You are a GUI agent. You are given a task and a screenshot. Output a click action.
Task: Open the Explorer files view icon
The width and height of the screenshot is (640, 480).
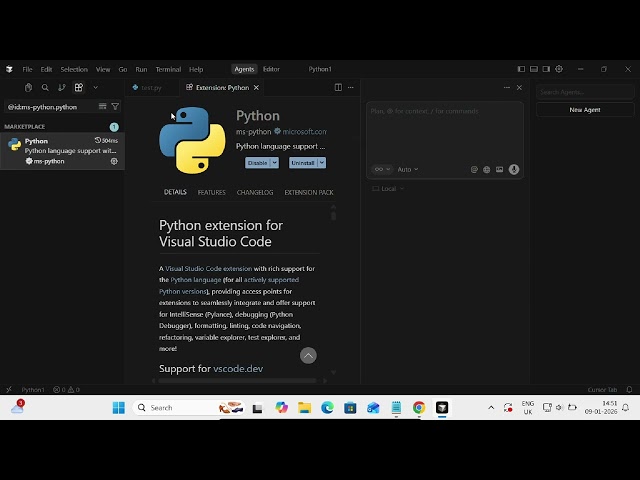tap(28, 87)
